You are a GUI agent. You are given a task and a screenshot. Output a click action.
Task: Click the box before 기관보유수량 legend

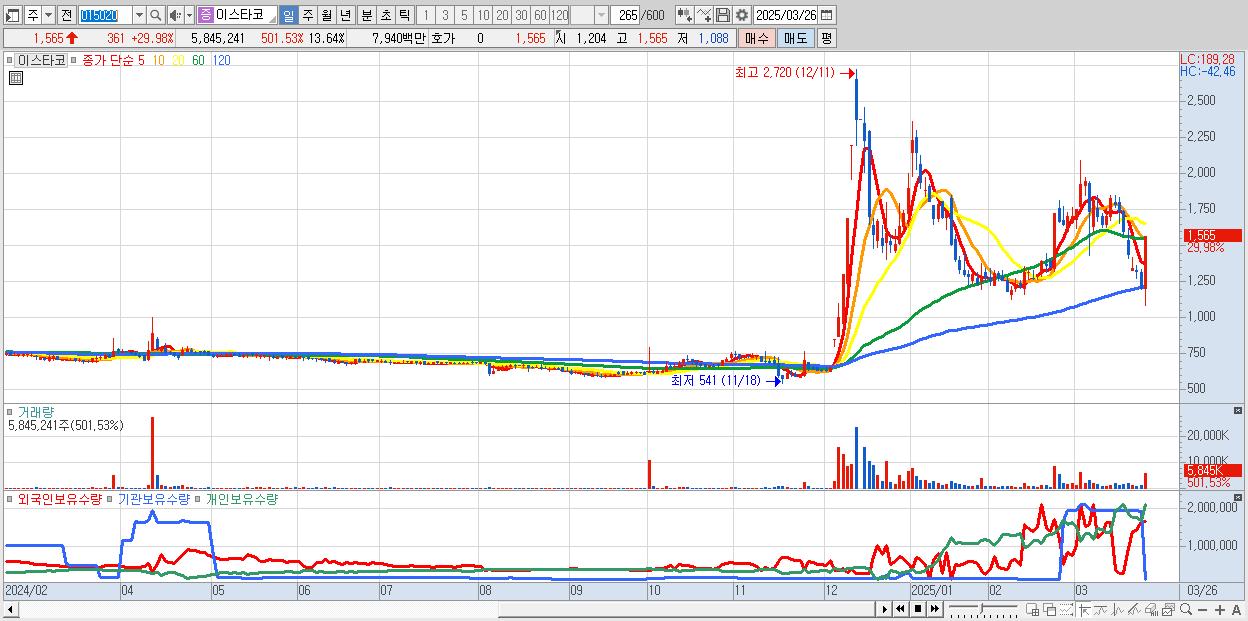click(110, 498)
